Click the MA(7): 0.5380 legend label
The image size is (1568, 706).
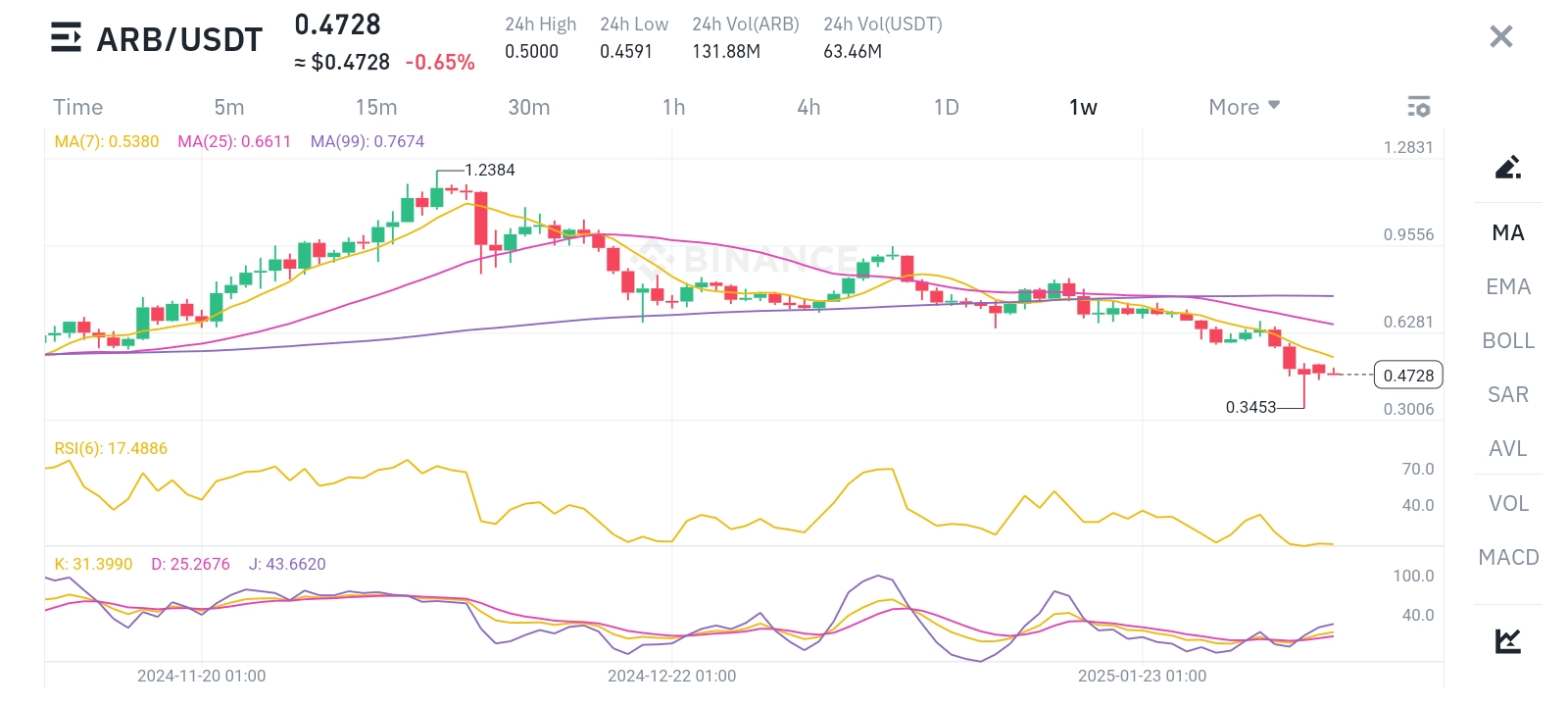106,141
